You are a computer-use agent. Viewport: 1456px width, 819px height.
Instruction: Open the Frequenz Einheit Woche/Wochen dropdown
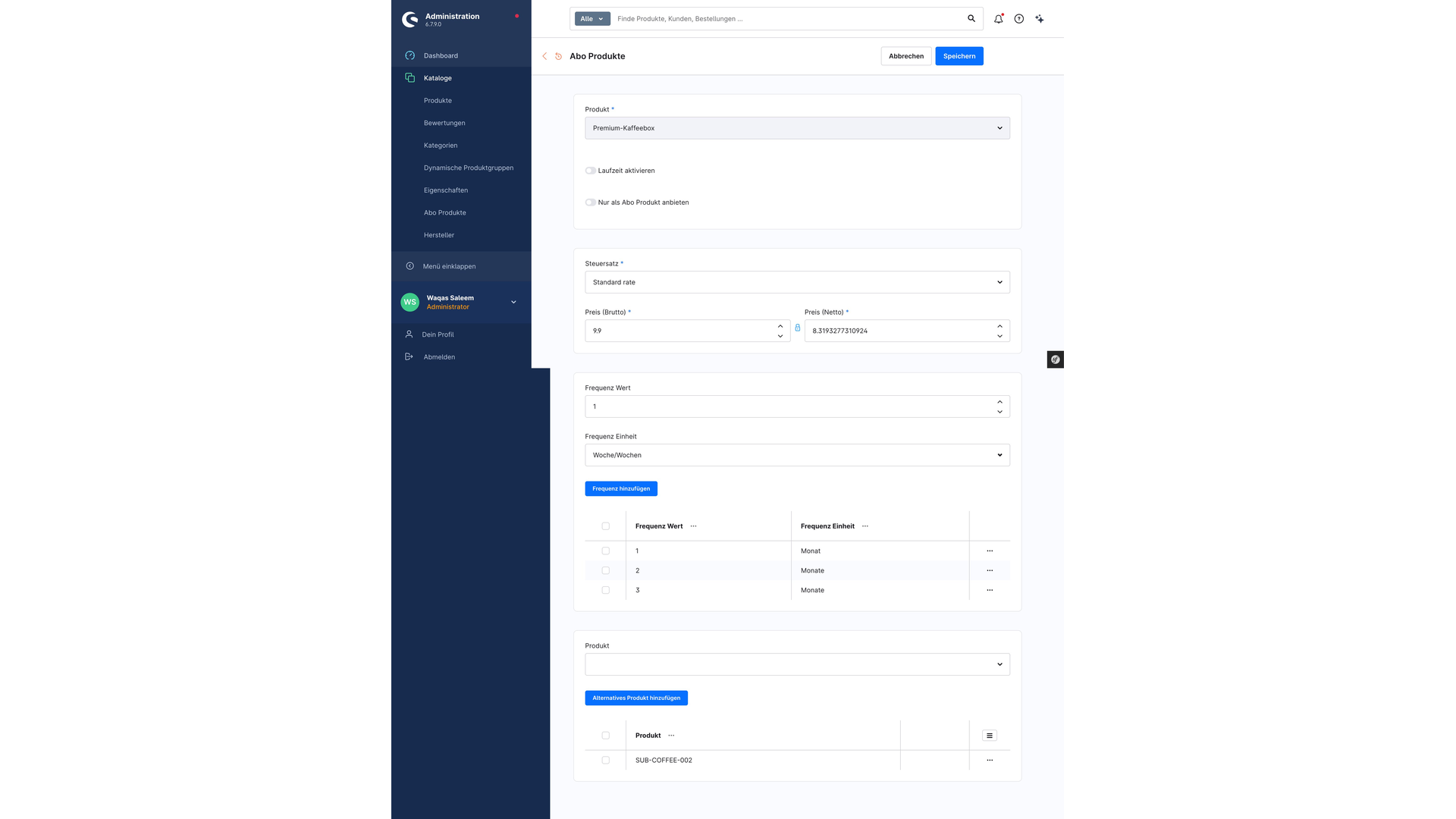tap(797, 455)
